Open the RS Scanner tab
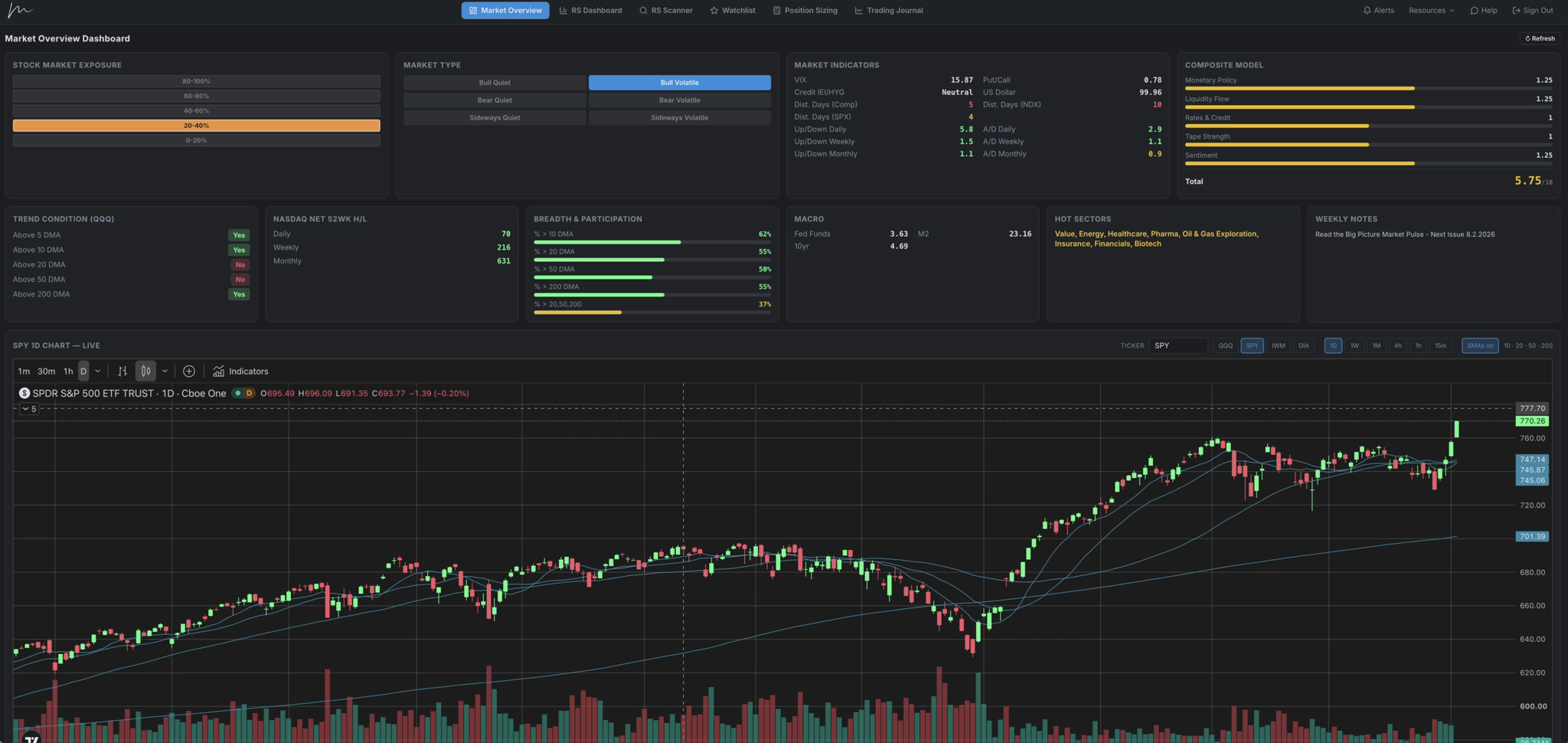This screenshot has height=743, width=1568. pos(665,11)
